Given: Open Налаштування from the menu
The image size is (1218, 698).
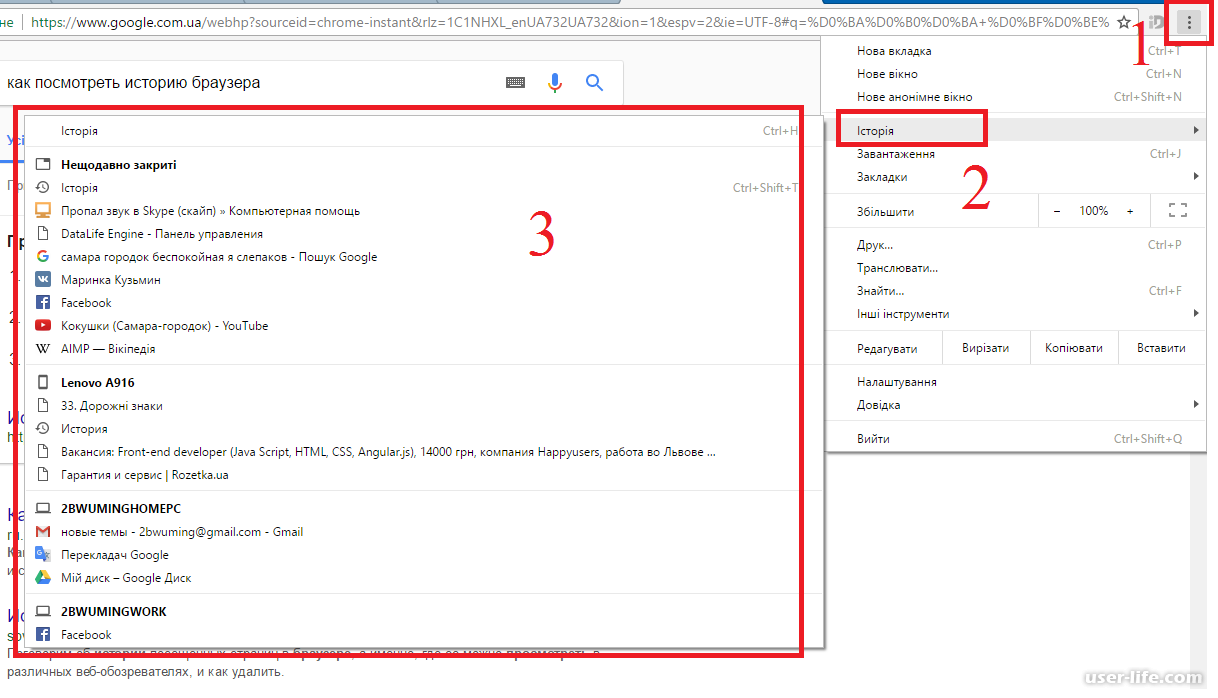Looking at the screenshot, I should [1016, 382].
